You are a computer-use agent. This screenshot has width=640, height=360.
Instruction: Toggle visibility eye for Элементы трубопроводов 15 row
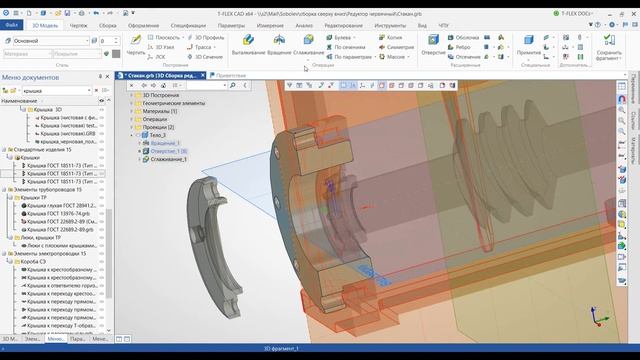(102, 190)
